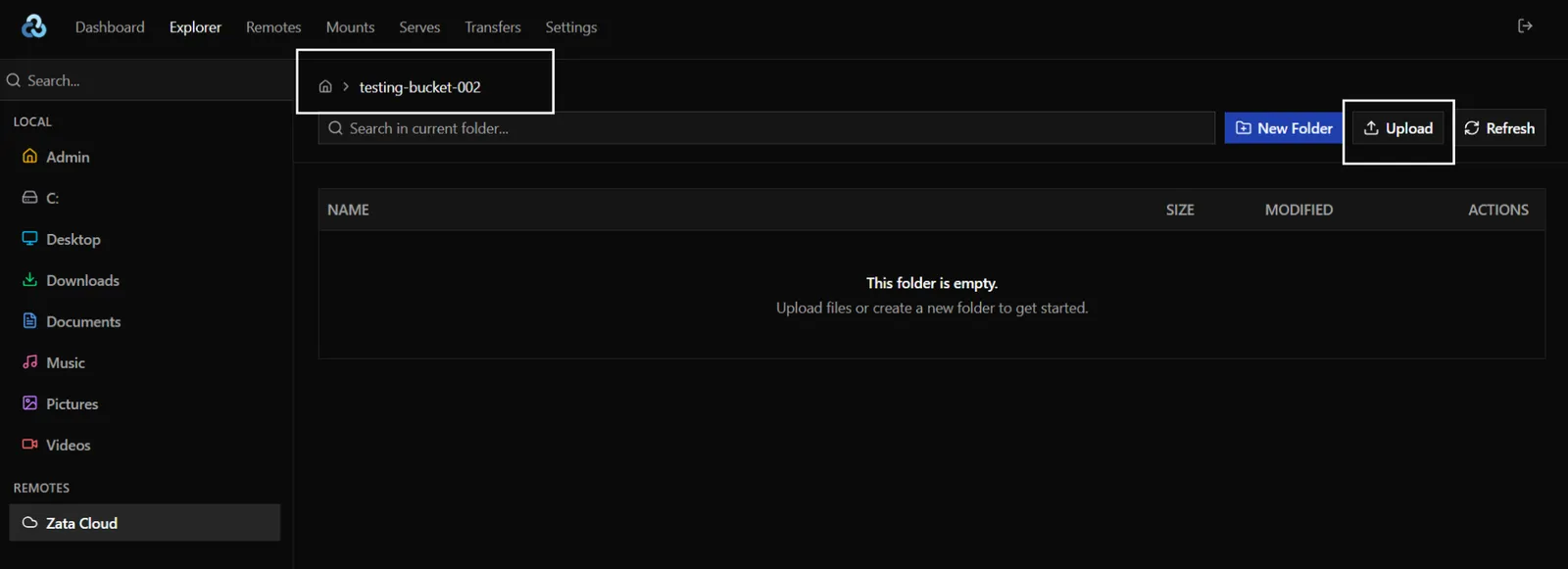Viewport: 1568px width, 569px height.
Task: Click the sidebar search magnifier icon
Action: click(14, 80)
